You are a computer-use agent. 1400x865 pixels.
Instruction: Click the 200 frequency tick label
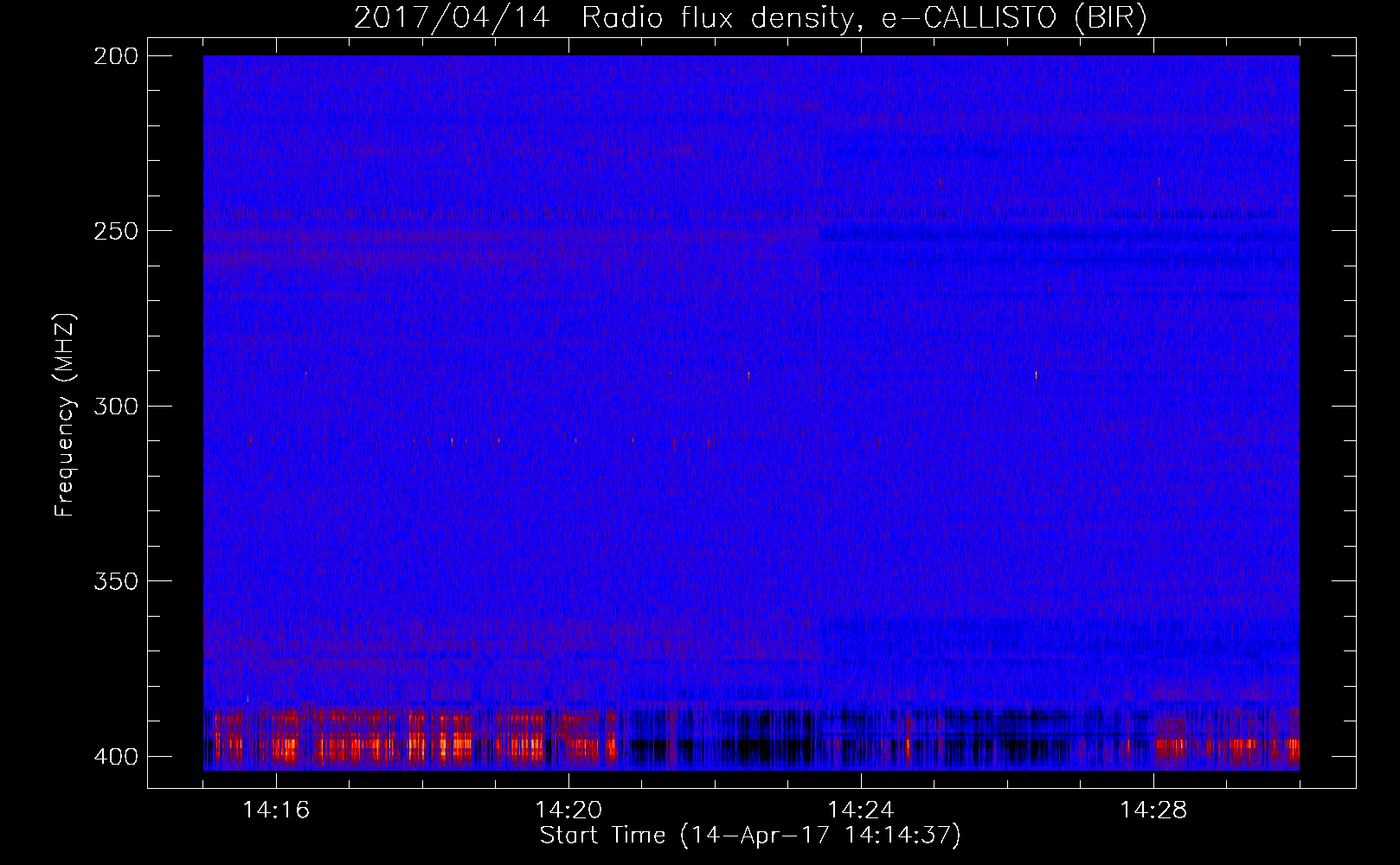click(116, 56)
